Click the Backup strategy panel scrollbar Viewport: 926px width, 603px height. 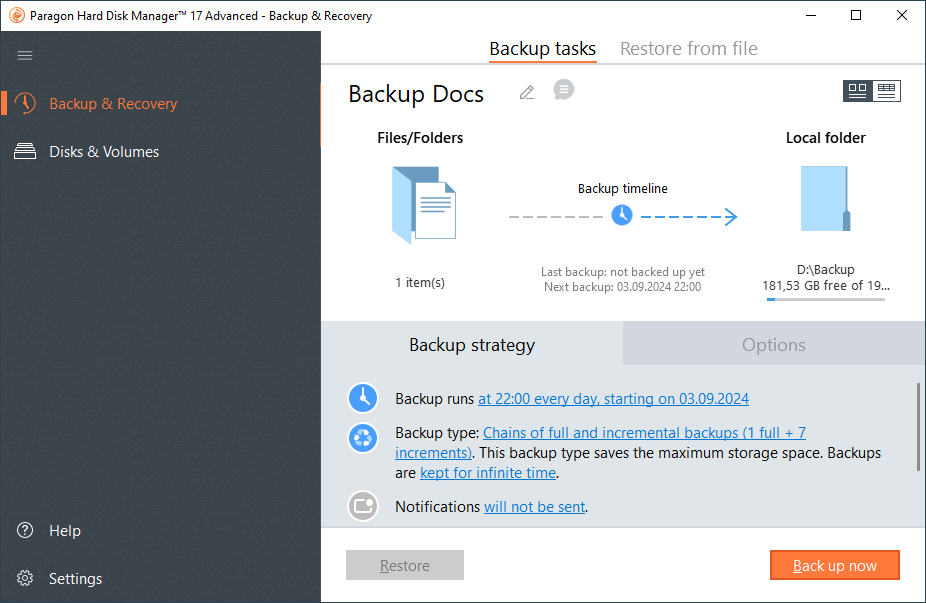[918, 426]
